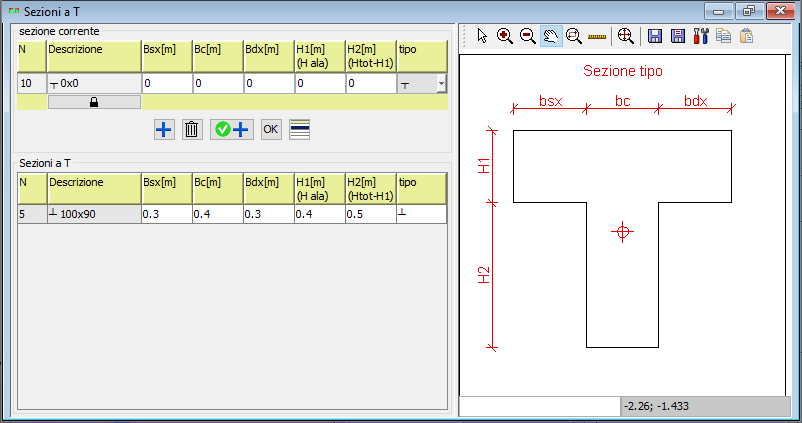Activate the pan hand tool
Viewport: 802px width, 423px height.
pos(551,36)
